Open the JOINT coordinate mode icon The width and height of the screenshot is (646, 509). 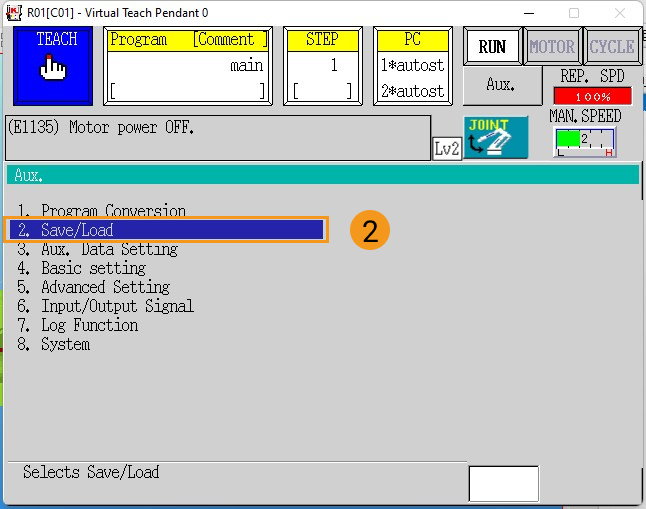(496, 137)
